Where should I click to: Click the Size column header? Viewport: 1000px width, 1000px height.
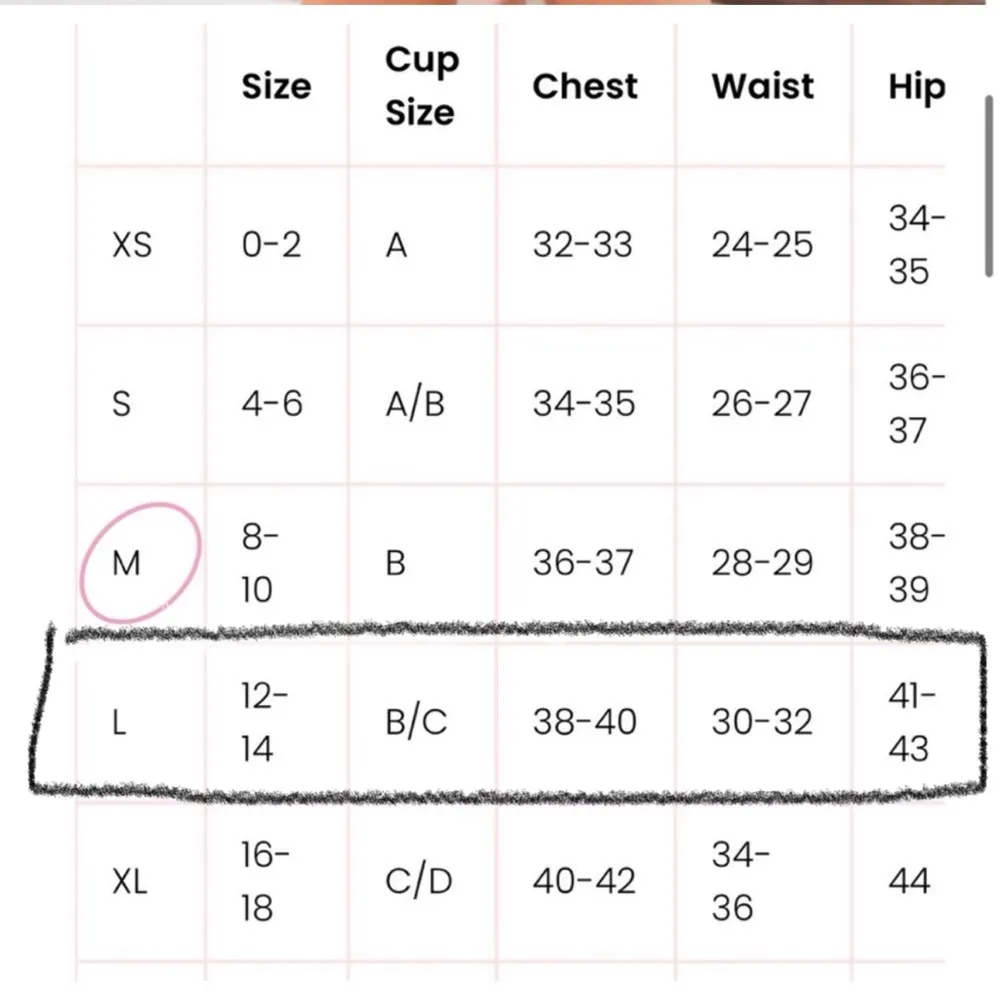click(276, 86)
